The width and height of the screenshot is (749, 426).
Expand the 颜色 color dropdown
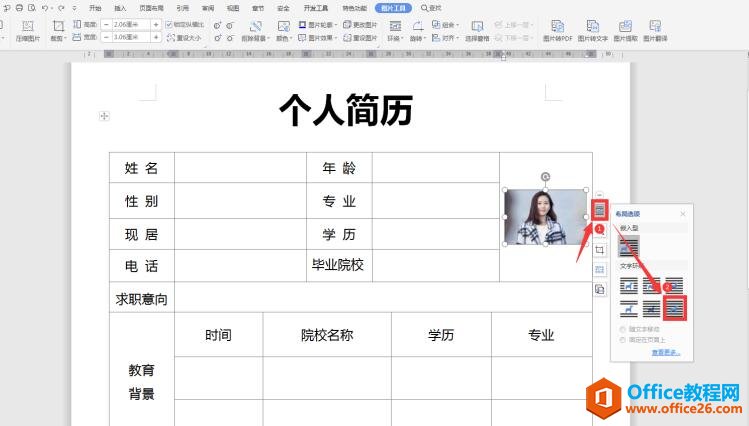coord(285,37)
